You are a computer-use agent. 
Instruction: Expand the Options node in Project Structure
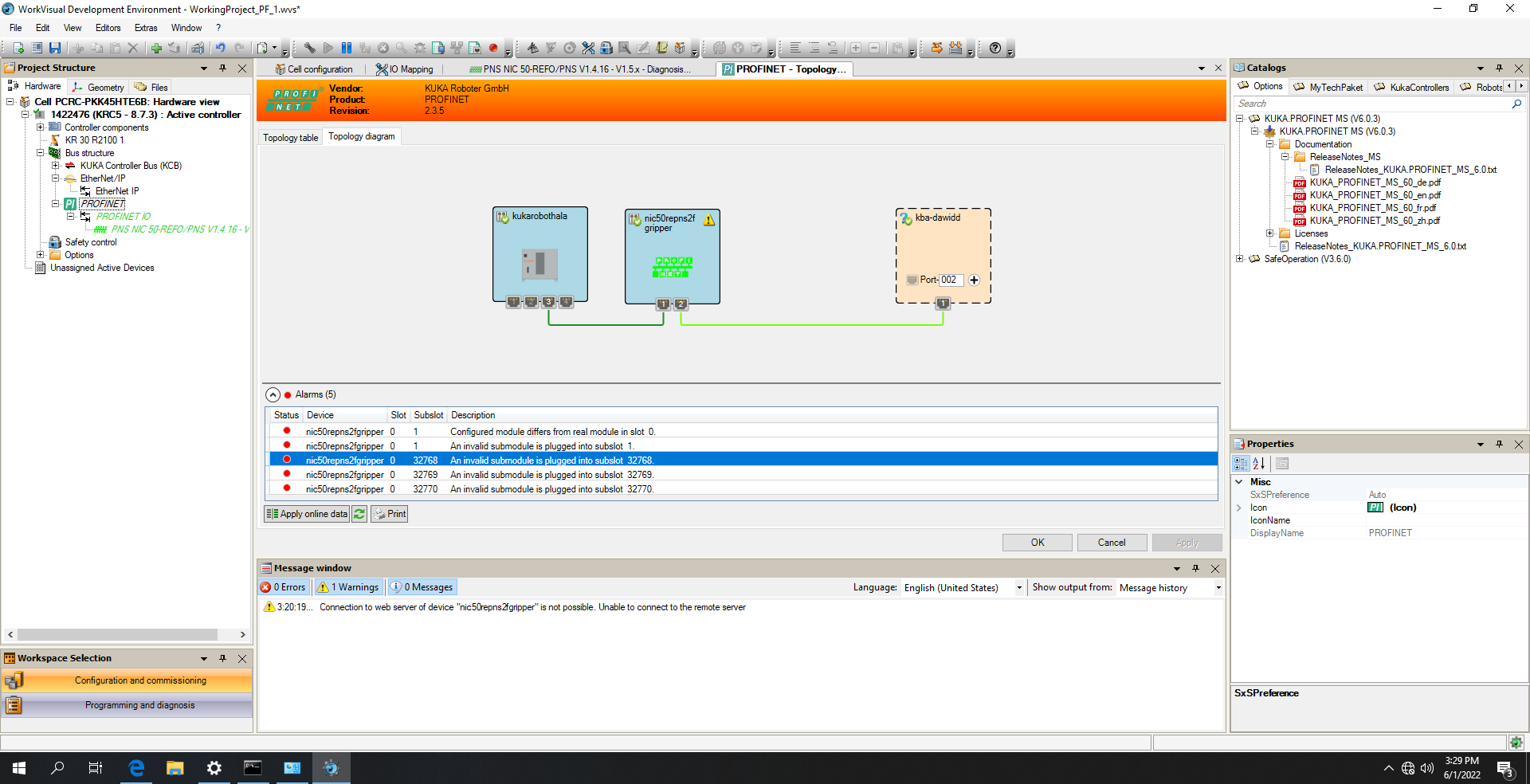(x=40, y=255)
